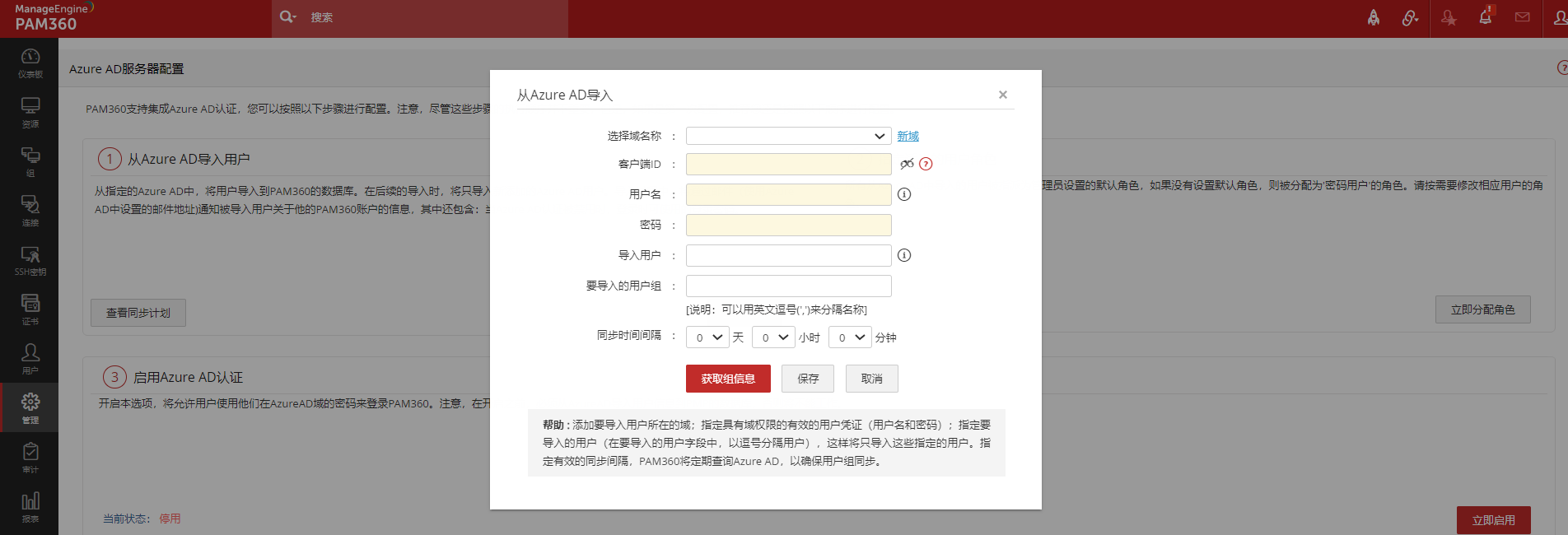Click the 立即分配角色 button
1568x535 pixels.
click(x=1483, y=309)
